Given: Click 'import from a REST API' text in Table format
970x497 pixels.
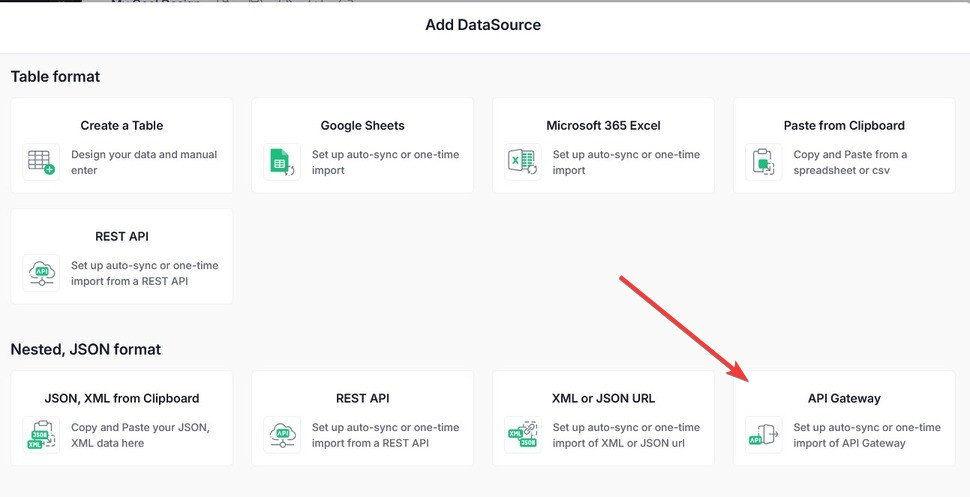Looking at the screenshot, I should point(129,281).
